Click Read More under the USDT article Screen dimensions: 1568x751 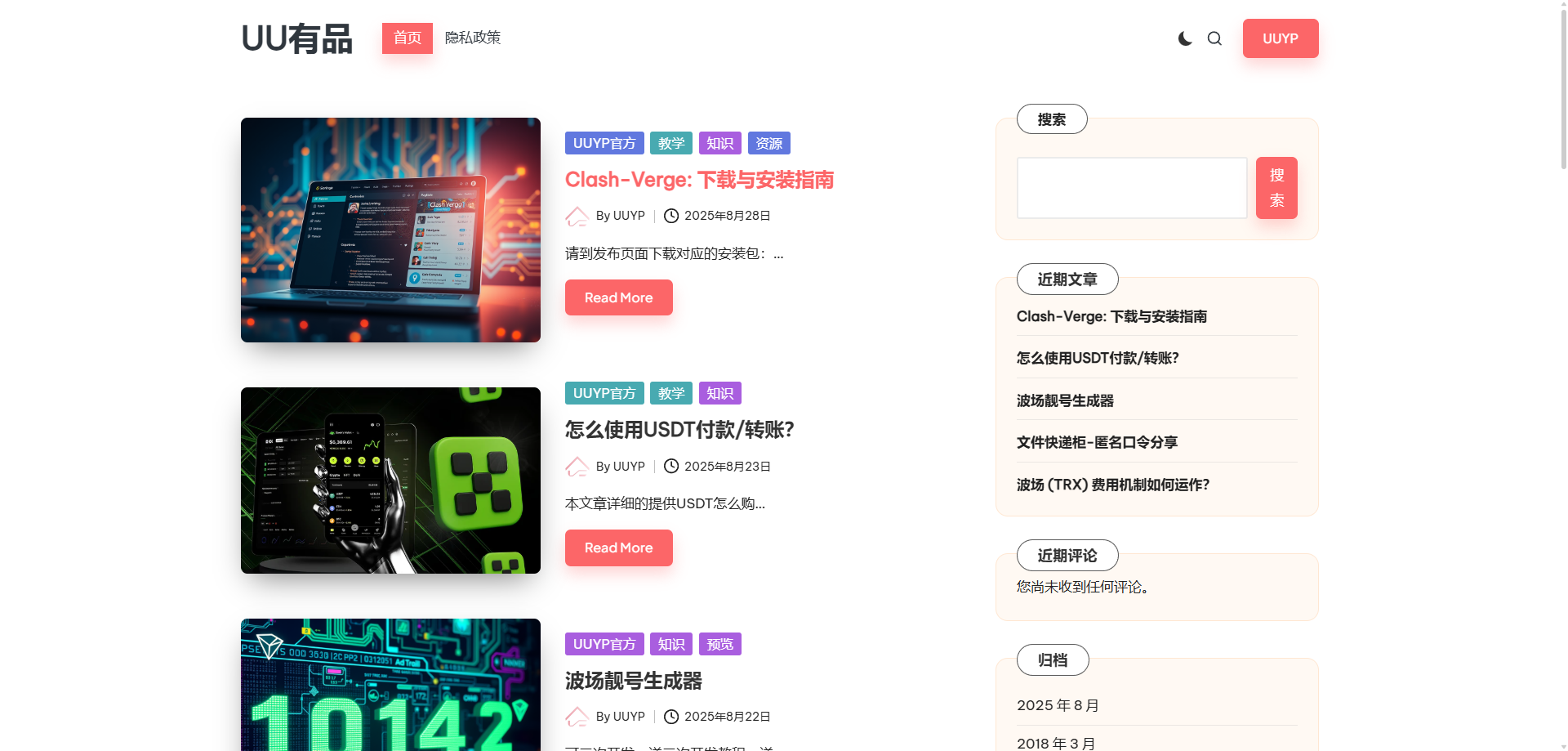point(618,548)
